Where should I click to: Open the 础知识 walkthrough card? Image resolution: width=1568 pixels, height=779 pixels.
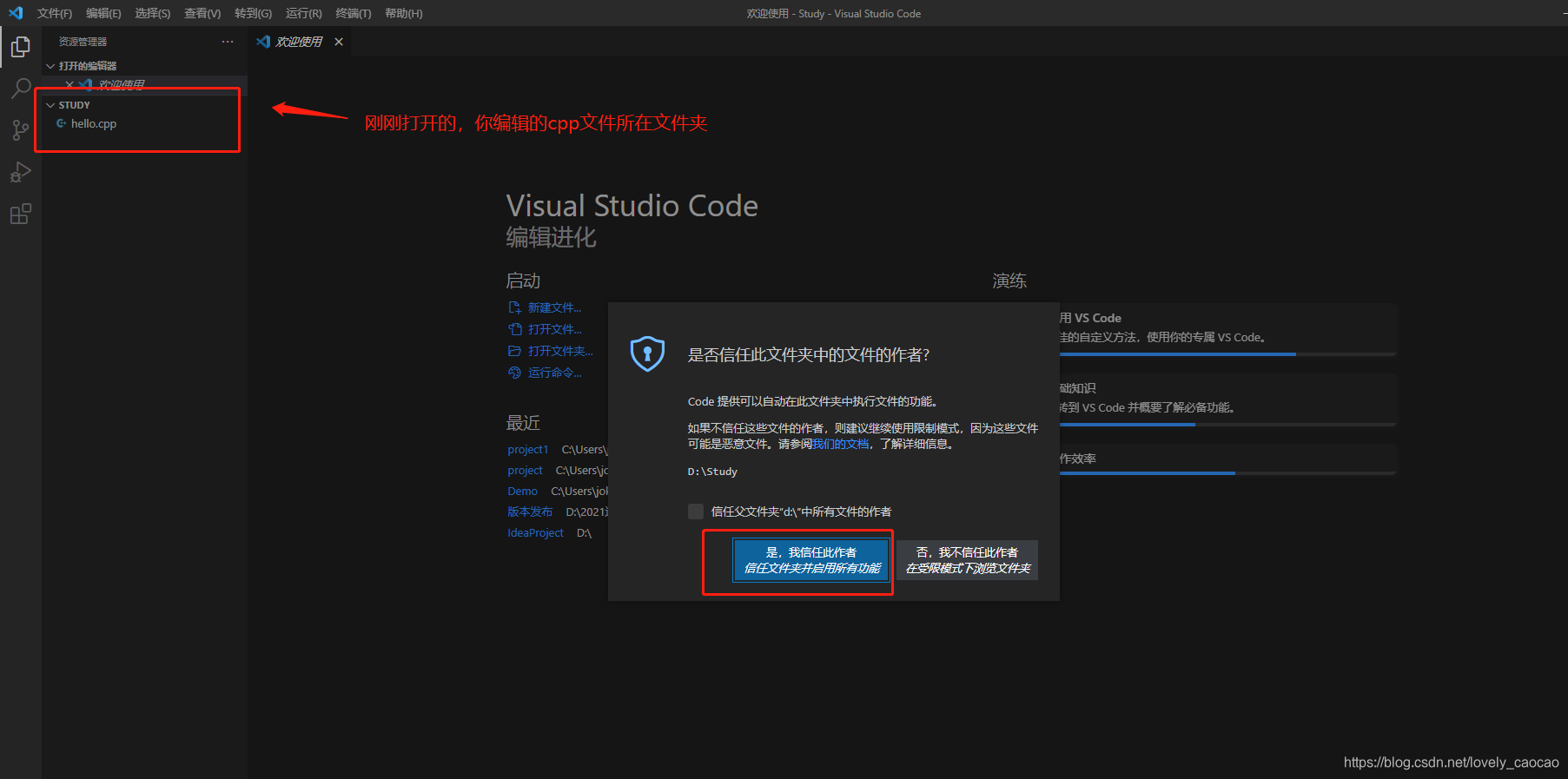(1227, 399)
